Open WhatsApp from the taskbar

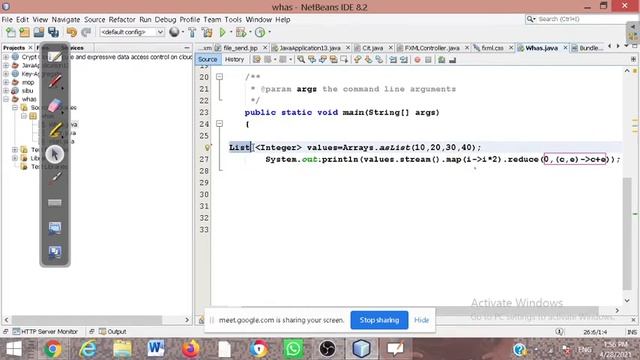293,349
